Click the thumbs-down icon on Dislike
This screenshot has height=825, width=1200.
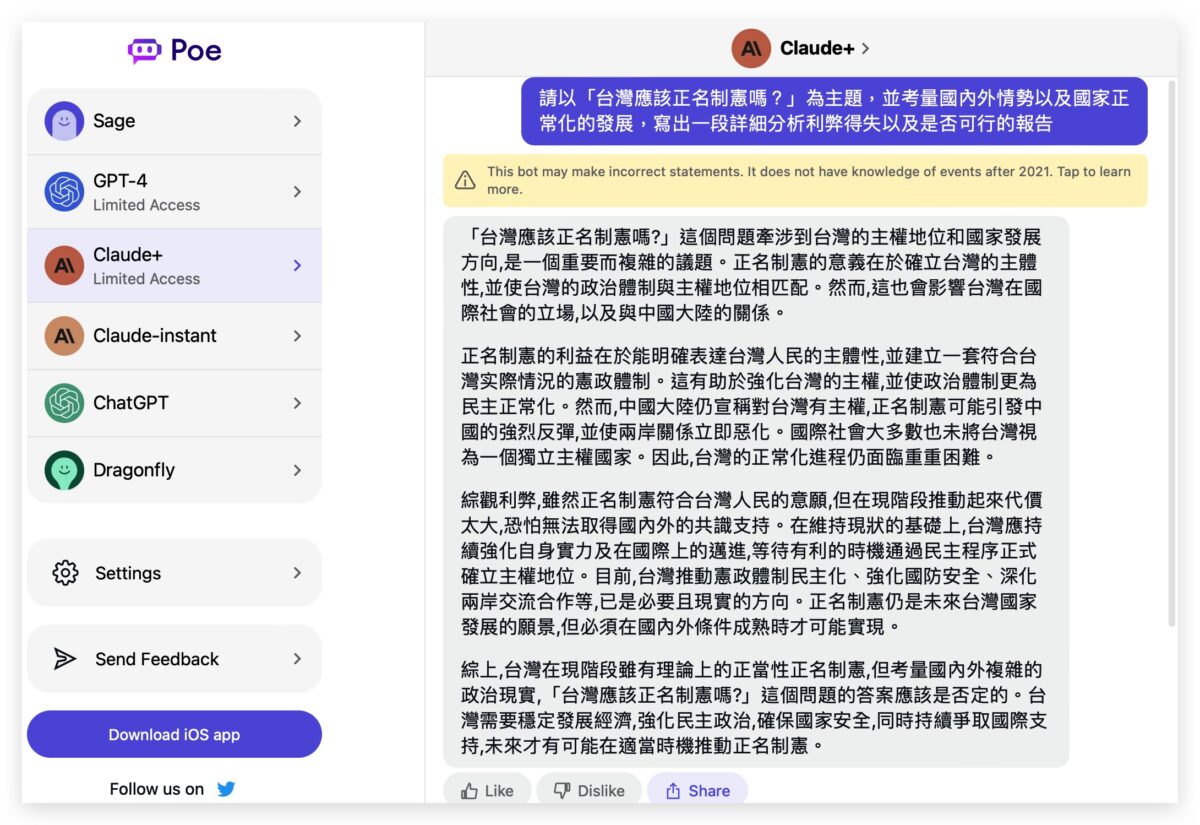(x=562, y=791)
